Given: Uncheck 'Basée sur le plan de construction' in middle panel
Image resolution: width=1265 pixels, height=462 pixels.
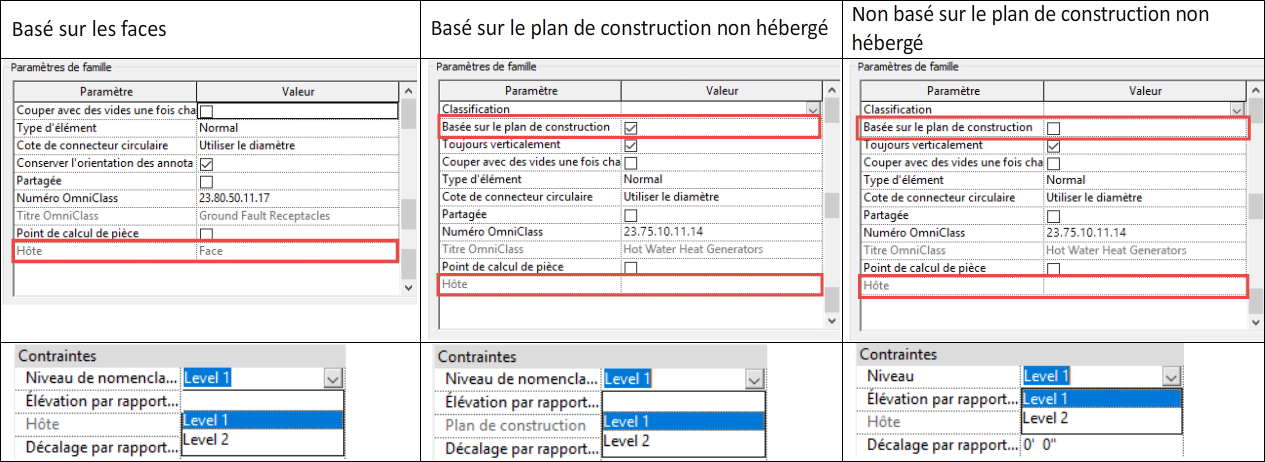Looking at the screenshot, I should tap(629, 128).
